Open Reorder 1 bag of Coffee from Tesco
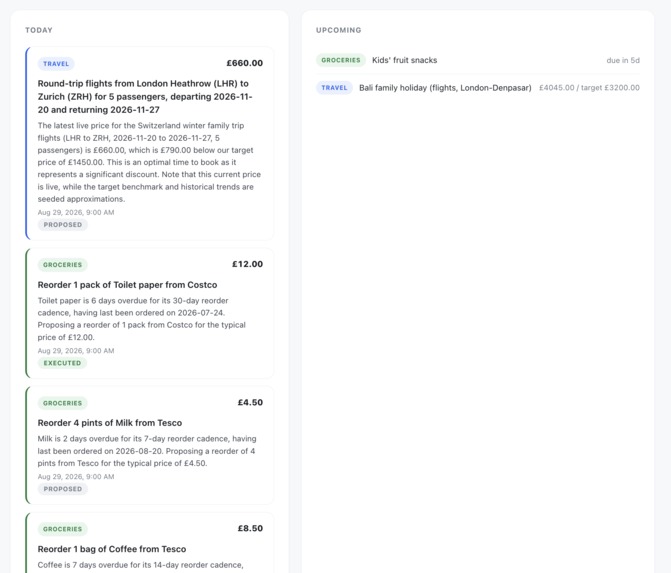 (112, 549)
